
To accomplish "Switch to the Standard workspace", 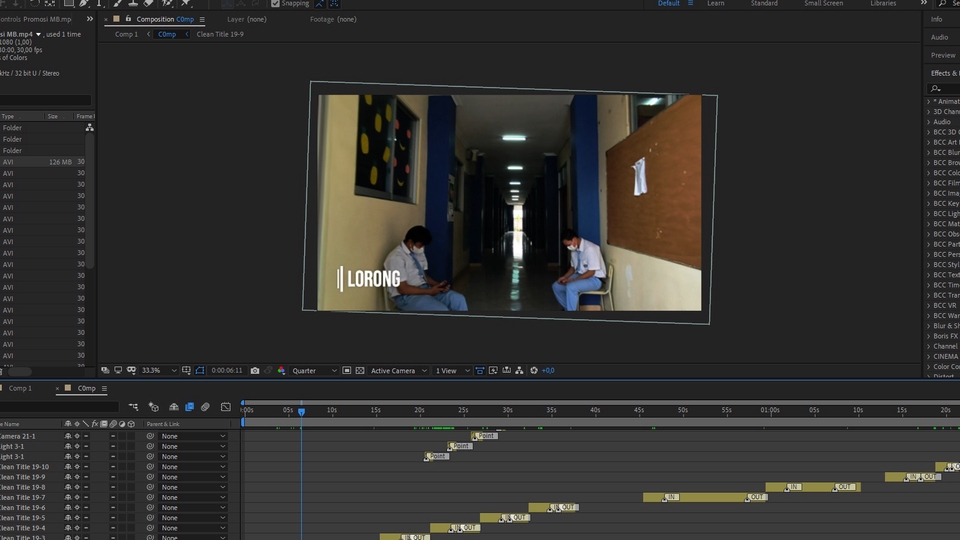I will click(x=764, y=3).
